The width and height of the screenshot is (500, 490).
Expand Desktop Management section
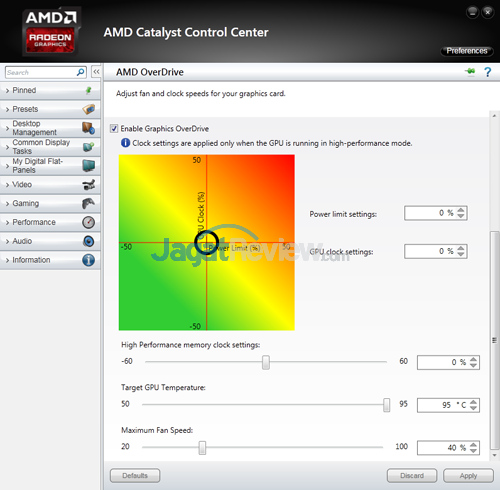click(50, 128)
